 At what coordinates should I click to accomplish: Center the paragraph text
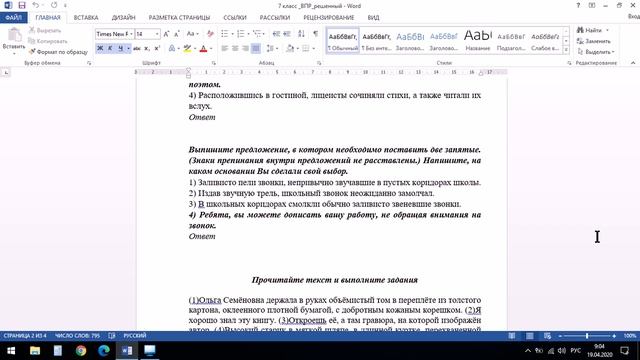(235, 49)
